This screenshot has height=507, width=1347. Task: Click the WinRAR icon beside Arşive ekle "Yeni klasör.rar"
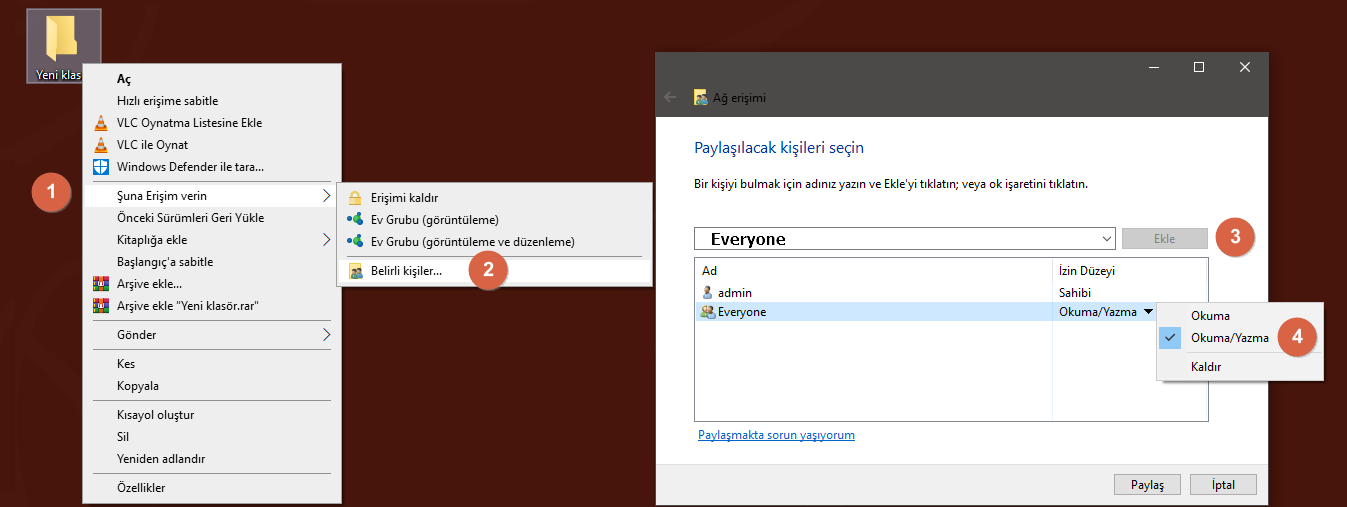(100, 306)
